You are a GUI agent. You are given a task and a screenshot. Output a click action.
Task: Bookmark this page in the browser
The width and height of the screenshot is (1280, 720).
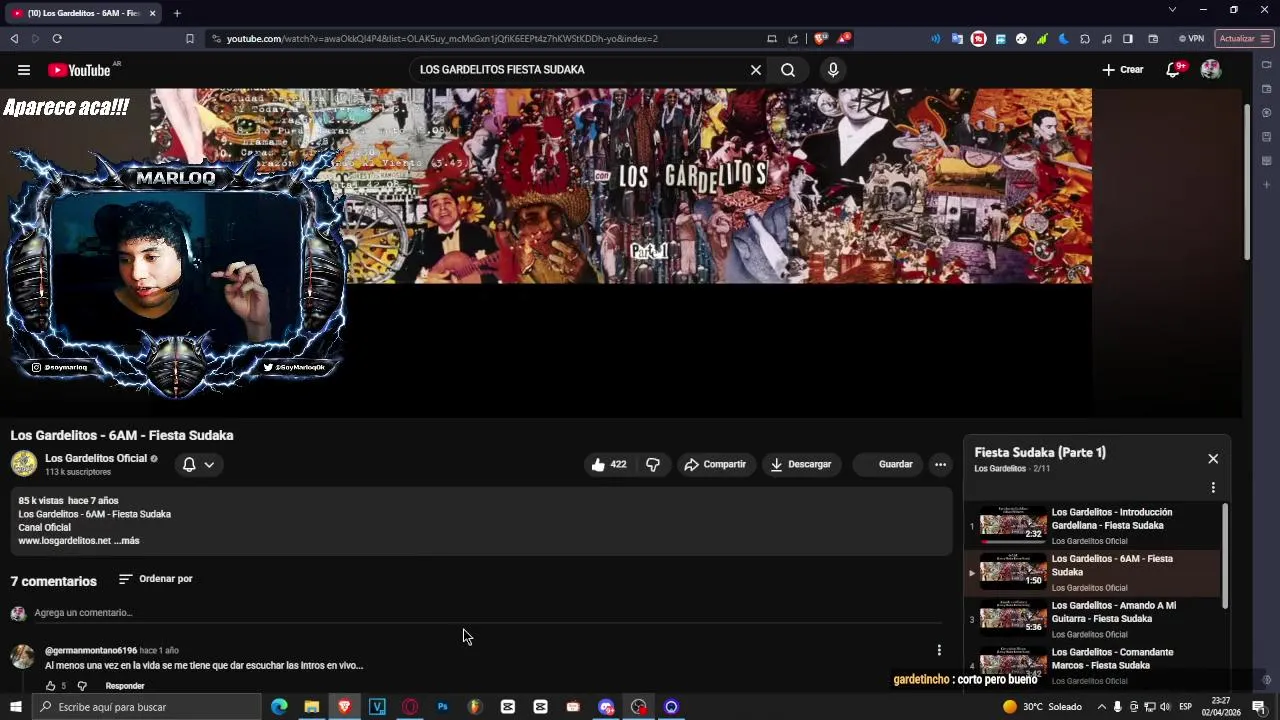click(189, 38)
